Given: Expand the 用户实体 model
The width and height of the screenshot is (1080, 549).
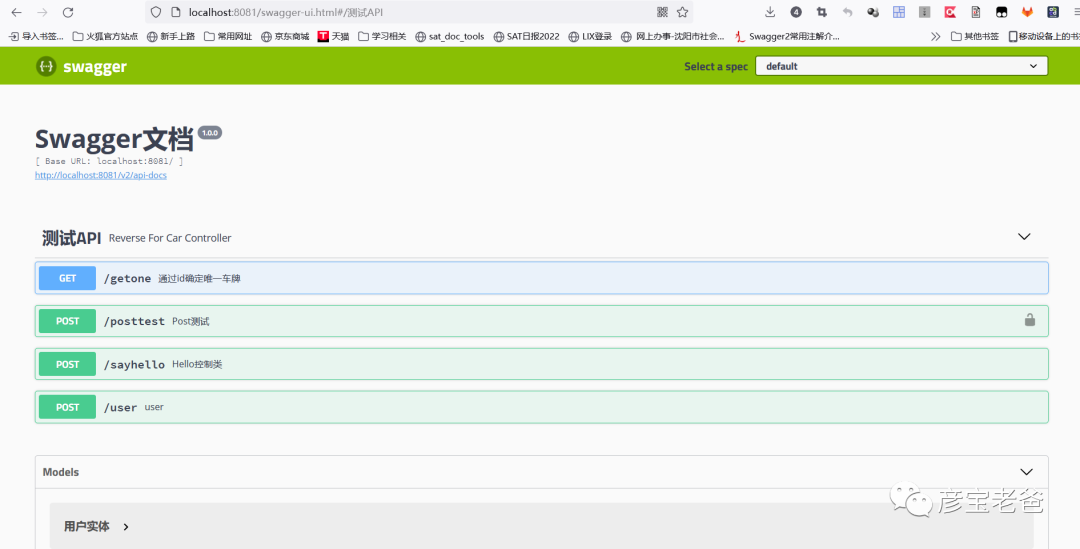Looking at the screenshot, I should point(96,526).
